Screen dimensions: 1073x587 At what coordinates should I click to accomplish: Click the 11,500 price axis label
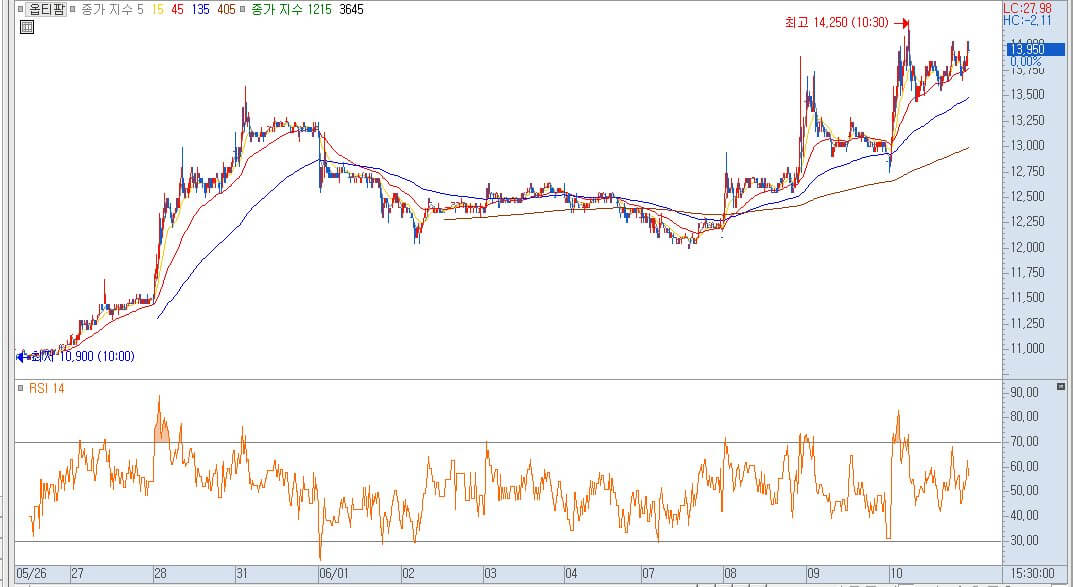[x=1026, y=298]
